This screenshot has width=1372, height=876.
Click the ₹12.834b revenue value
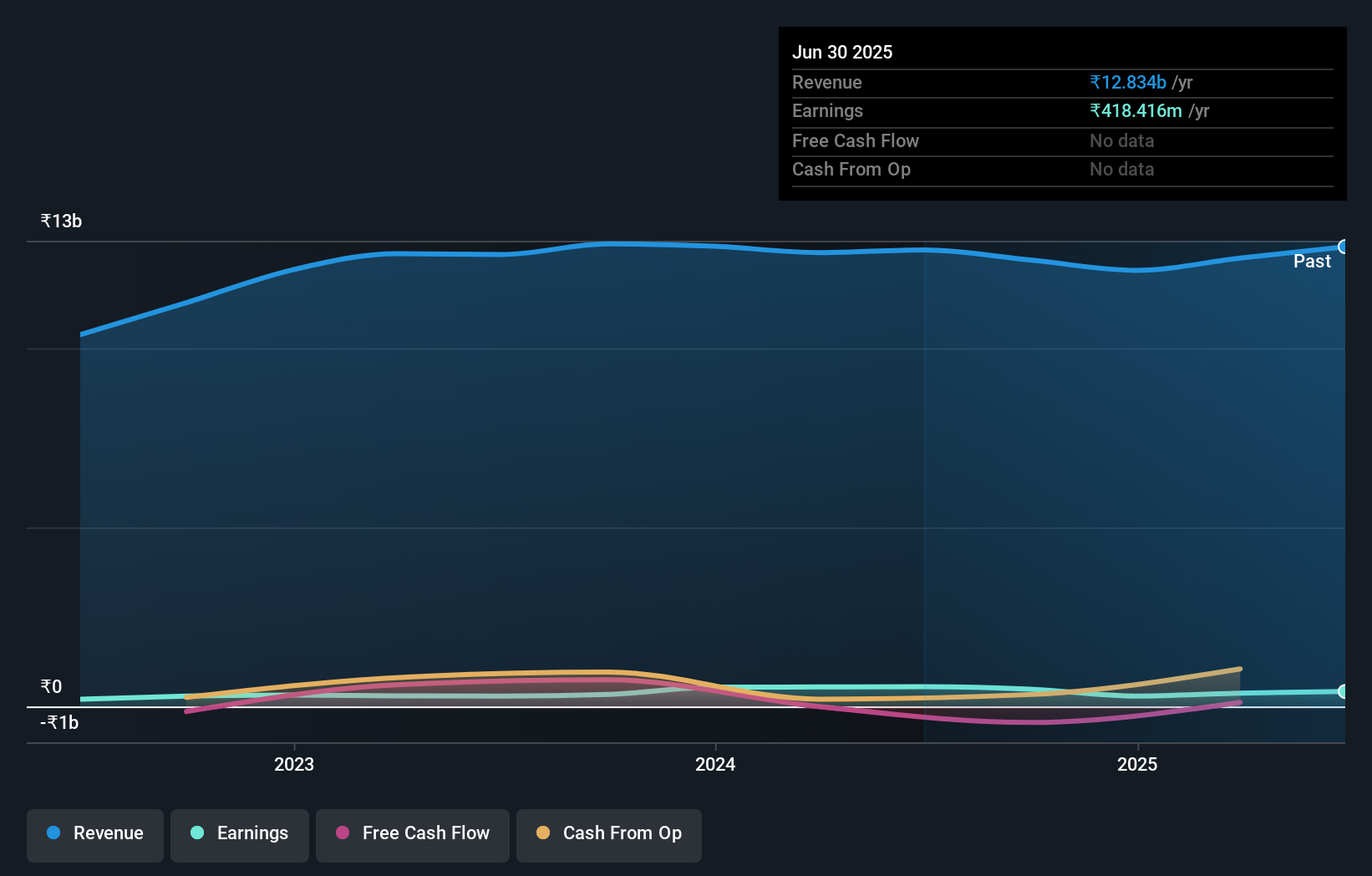pos(1128,82)
